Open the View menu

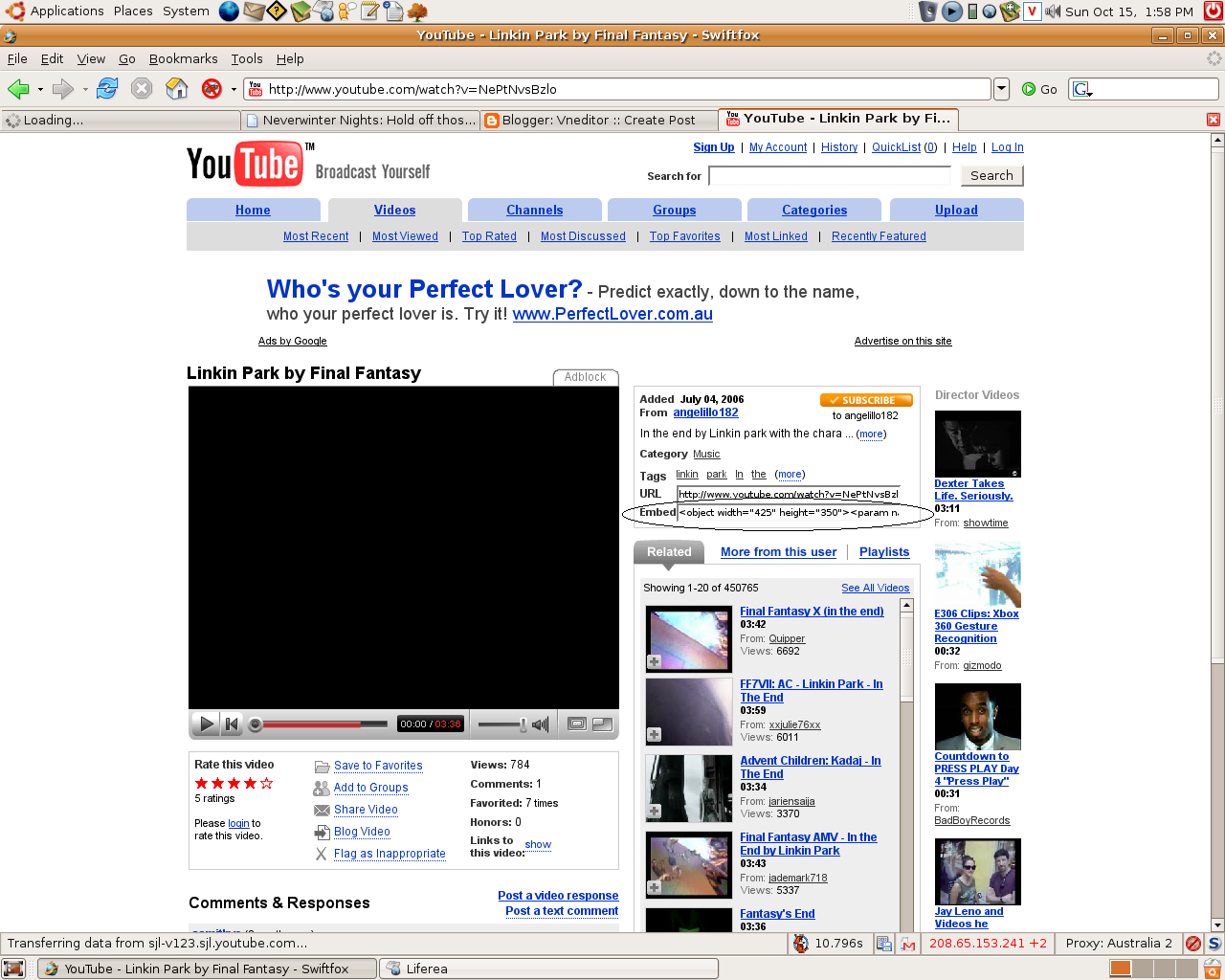coord(91,58)
